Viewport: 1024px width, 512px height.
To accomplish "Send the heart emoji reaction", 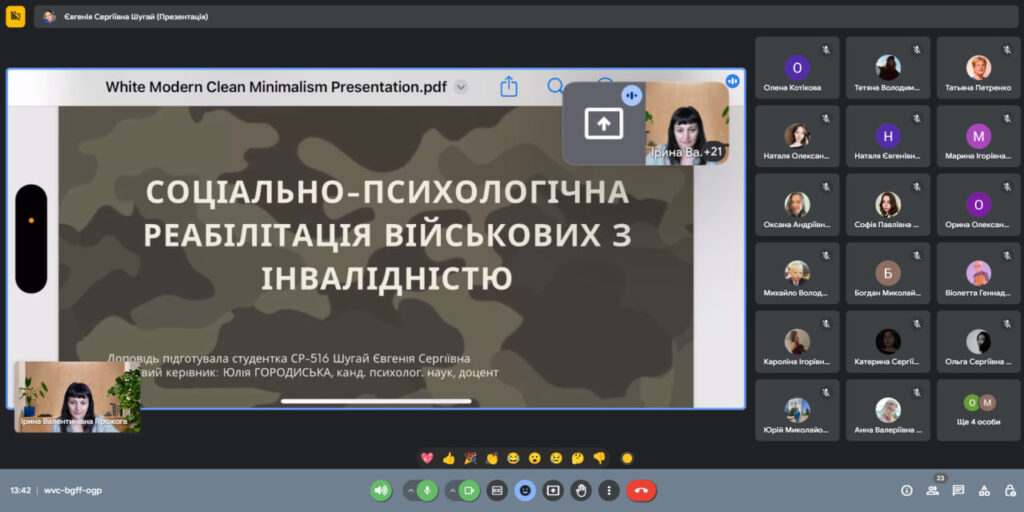I will (427, 458).
